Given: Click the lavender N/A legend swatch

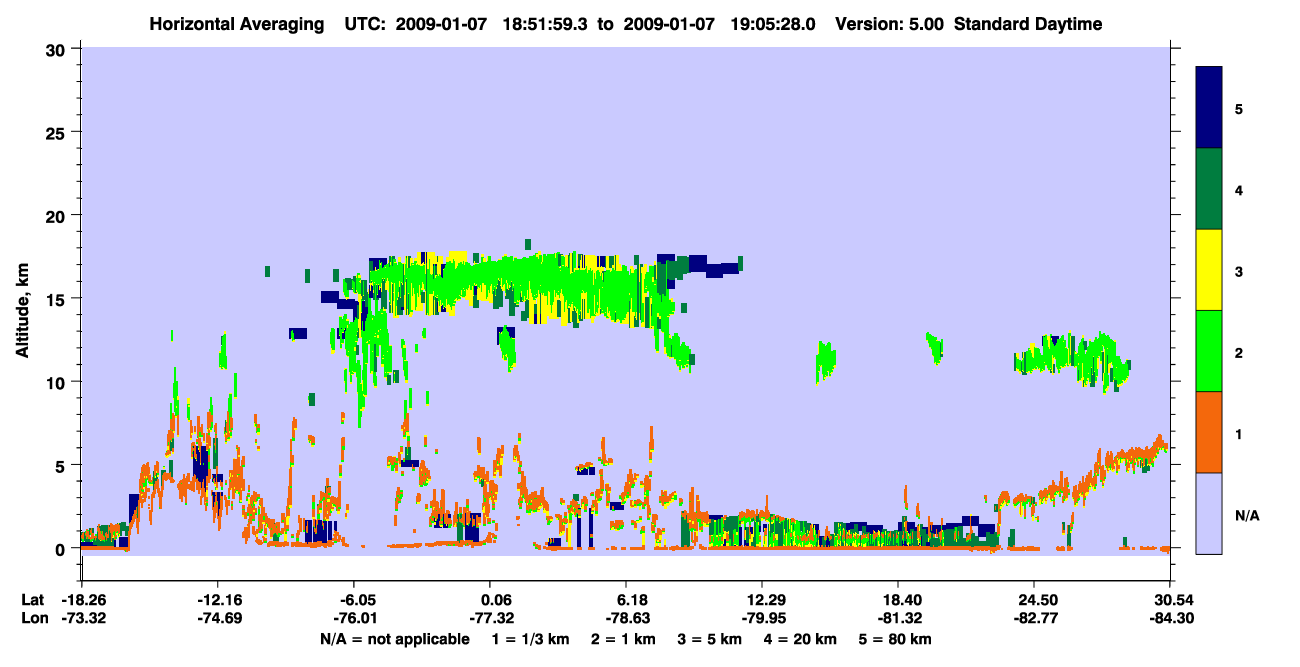Looking at the screenshot, I should (x=1209, y=513).
